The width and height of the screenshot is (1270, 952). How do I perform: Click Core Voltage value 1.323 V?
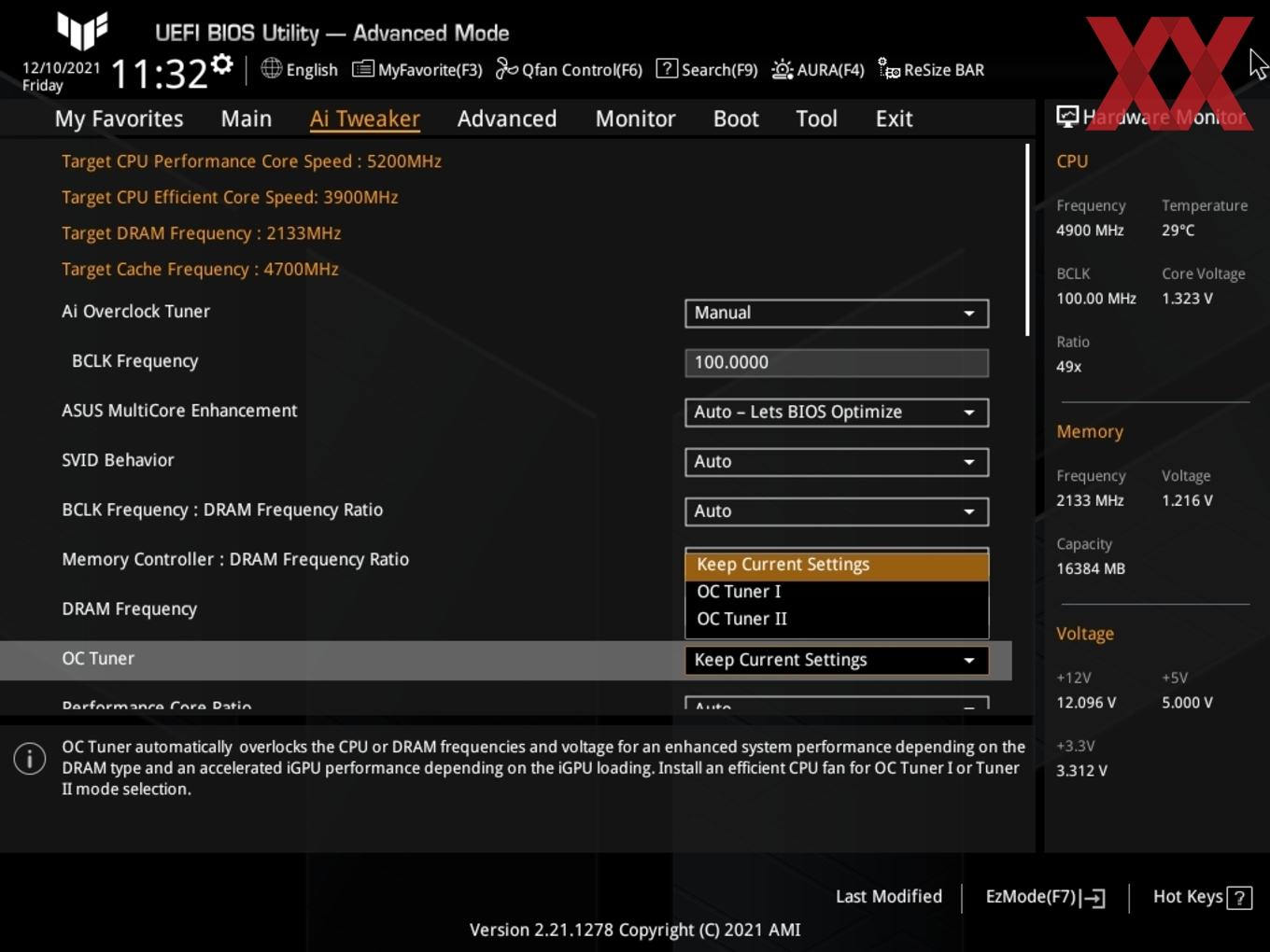[x=1187, y=299]
